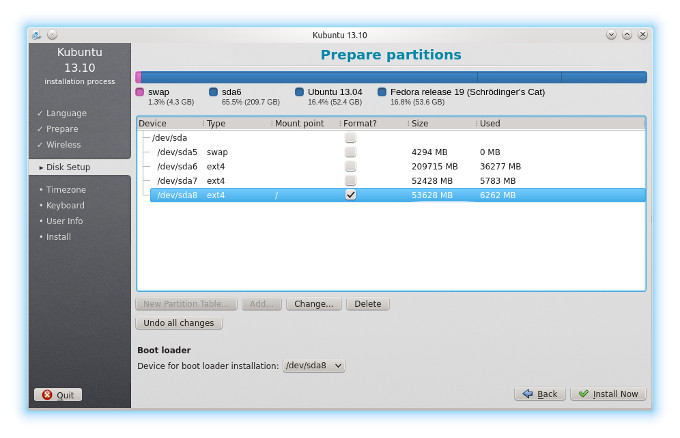Click the 6262 MB used value
Viewport: 680px width, 438px height.
(498, 195)
